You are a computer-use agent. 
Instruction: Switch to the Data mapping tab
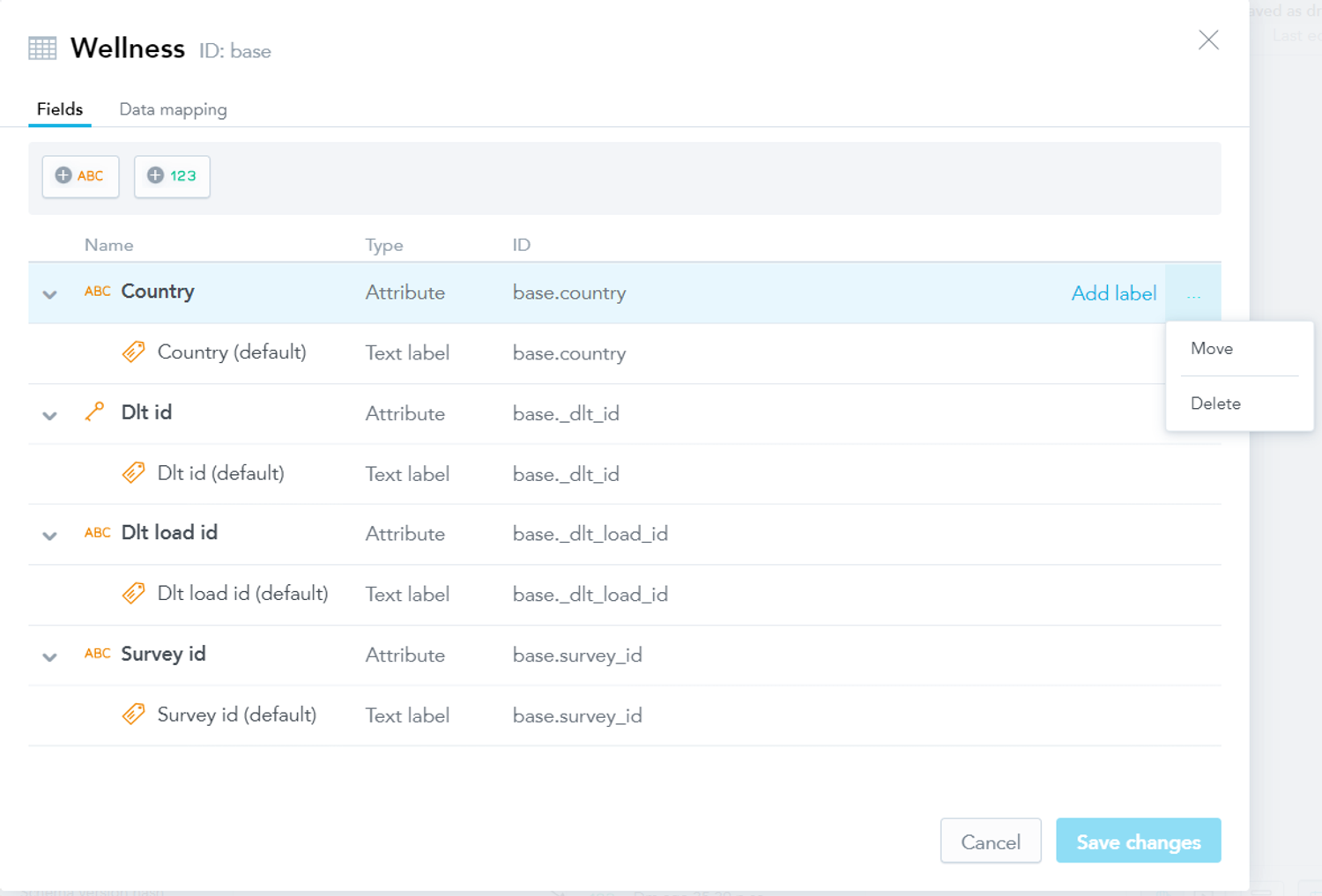[173, 110]
